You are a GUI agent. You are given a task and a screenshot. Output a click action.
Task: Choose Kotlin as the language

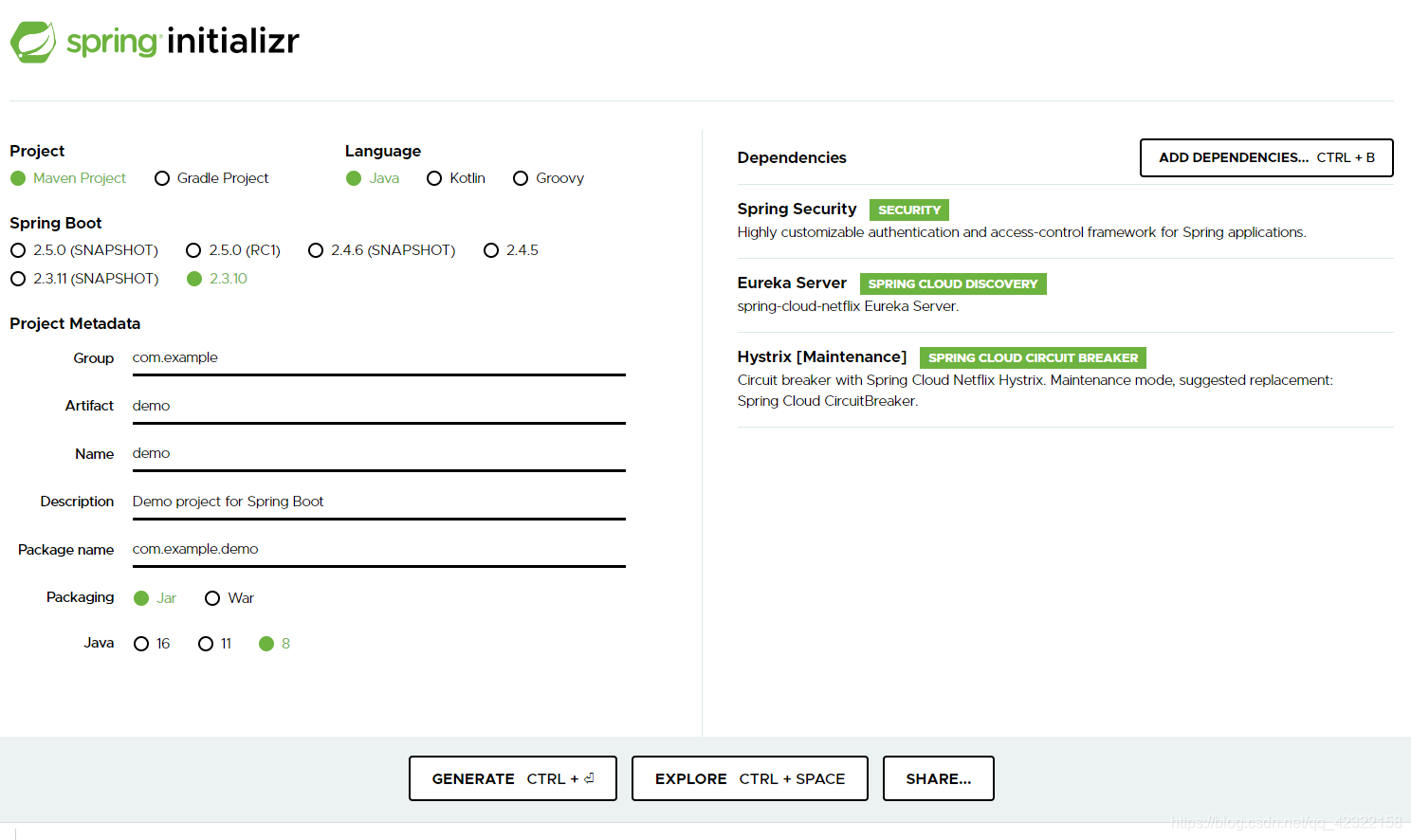[x=456, y=178]
